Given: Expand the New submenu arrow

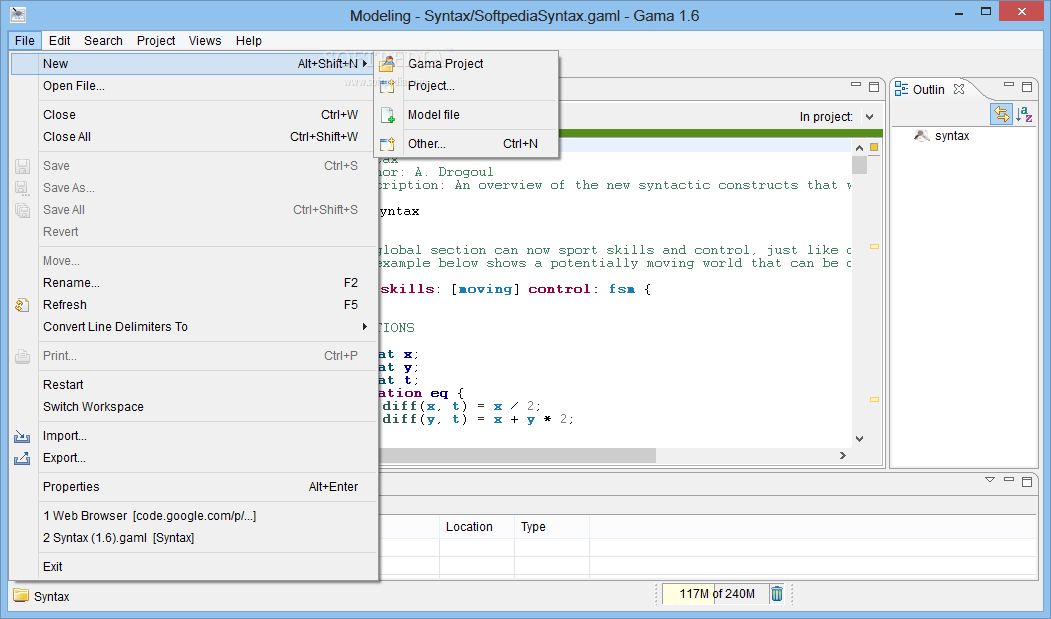Looking at the screenshot, I should tap(365, 64).
